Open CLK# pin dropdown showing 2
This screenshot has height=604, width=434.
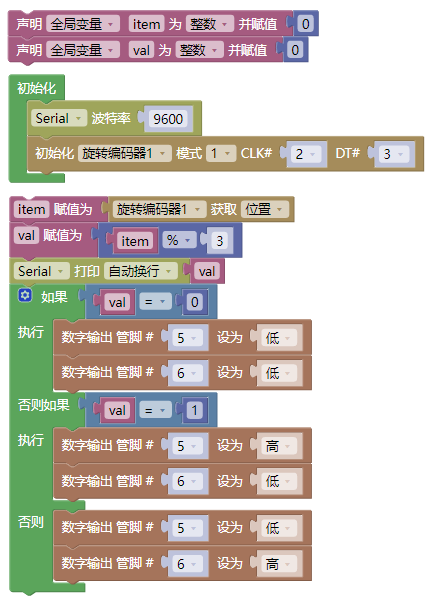tap(306, 154)
